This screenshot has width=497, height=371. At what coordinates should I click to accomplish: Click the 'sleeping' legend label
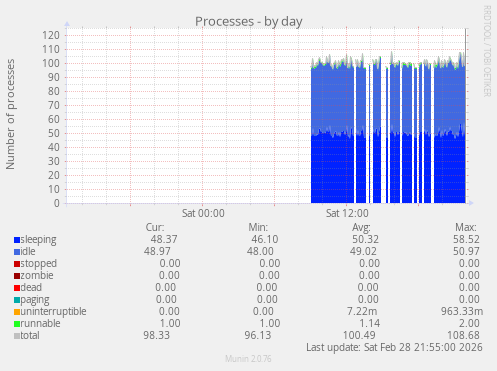tap(38, 240)
